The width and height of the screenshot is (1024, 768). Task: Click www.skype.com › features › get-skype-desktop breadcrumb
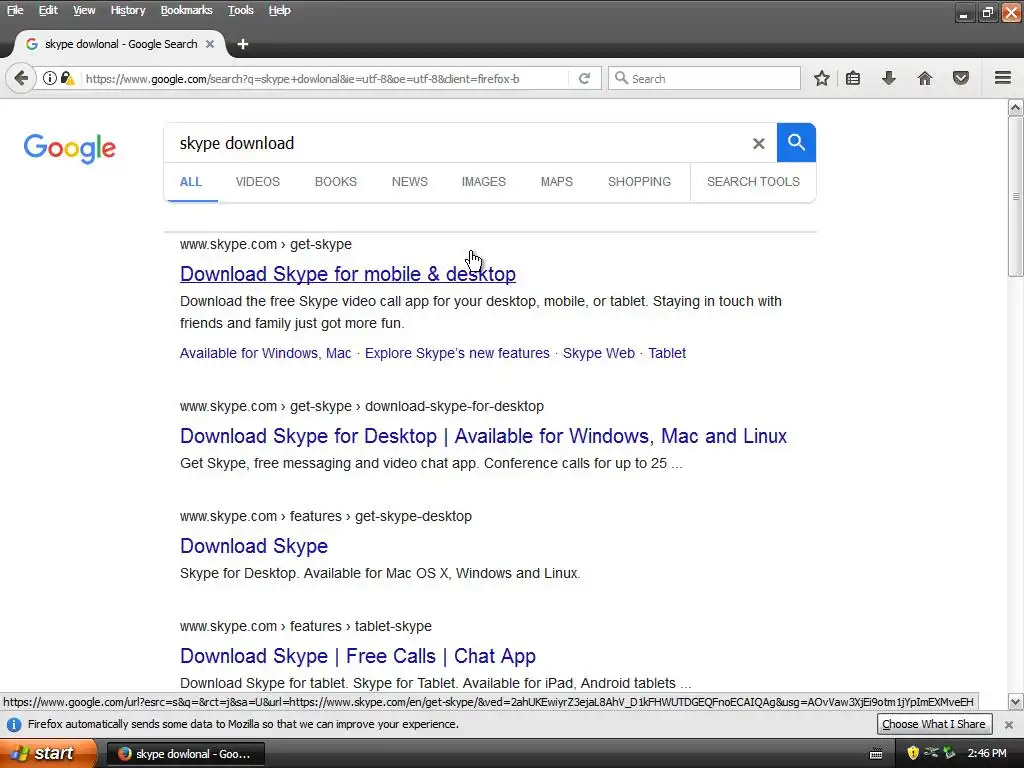(x=325, y=517)
